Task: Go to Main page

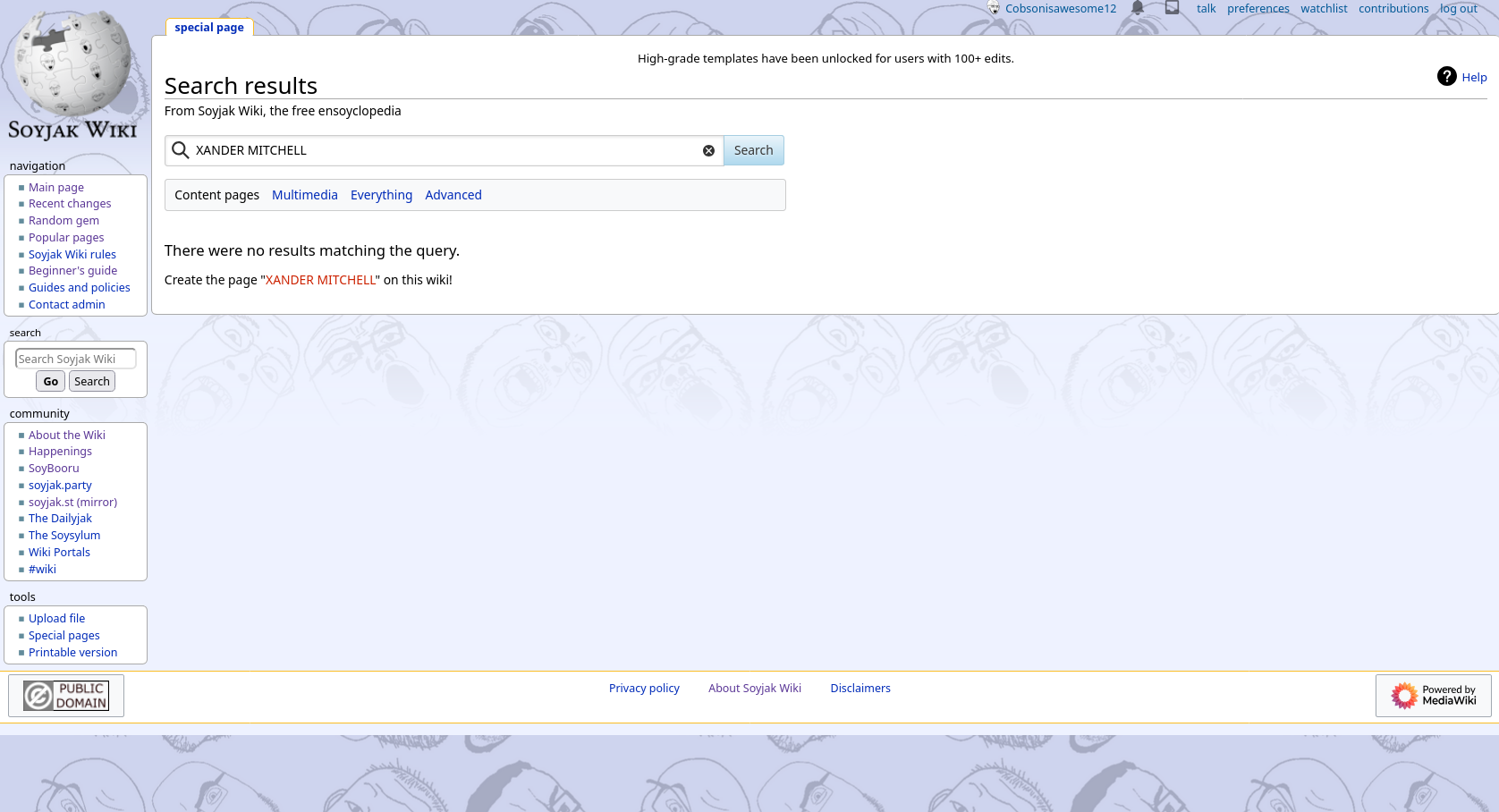Action: [x=56, y=188]
